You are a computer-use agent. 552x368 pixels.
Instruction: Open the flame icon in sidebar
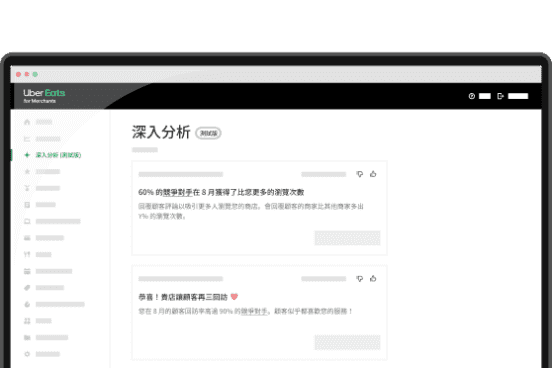[27, 304]
